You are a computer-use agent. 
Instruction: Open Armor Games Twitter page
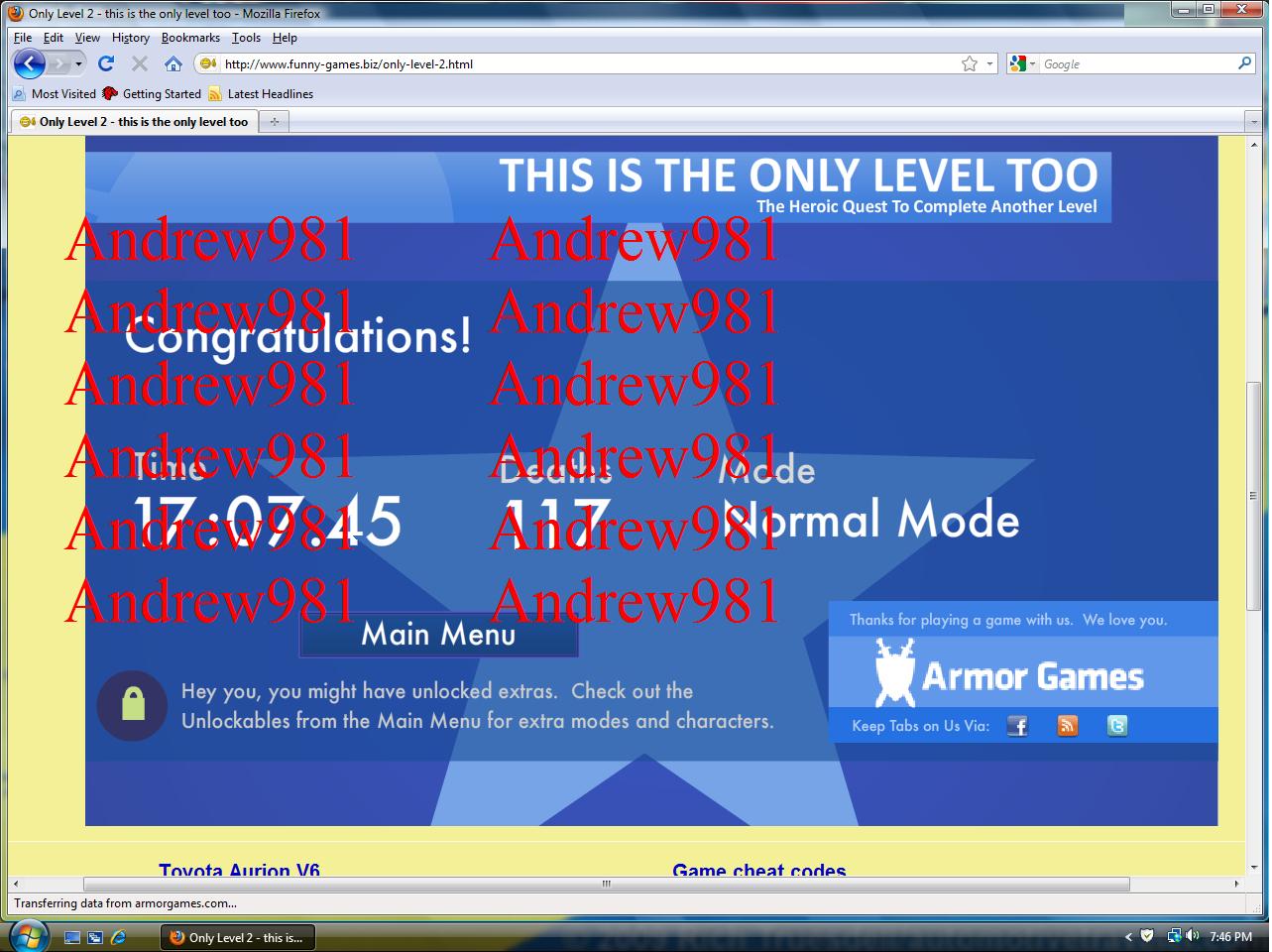tap(1117, 726)
